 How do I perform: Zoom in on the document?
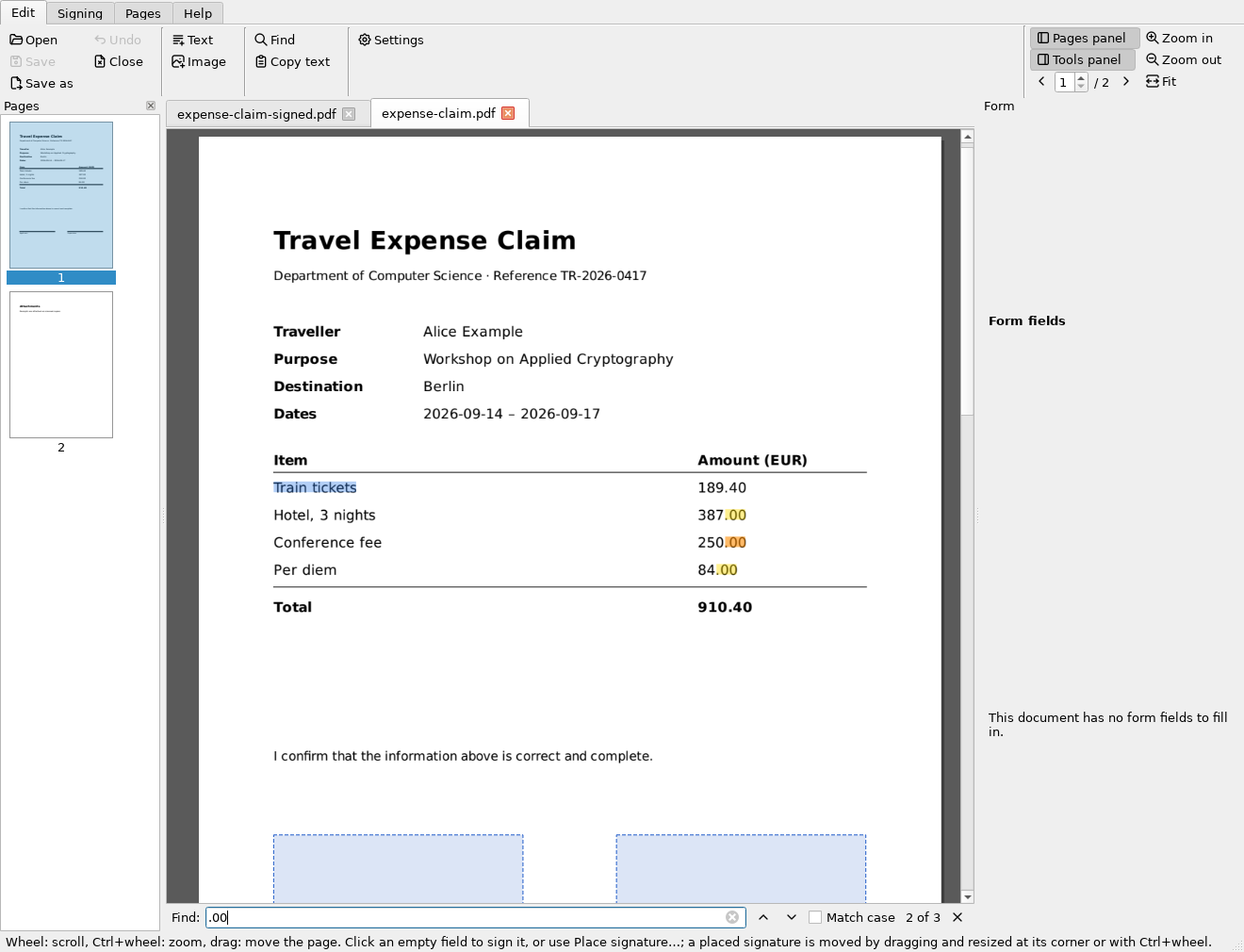[x=1179, y=38]
